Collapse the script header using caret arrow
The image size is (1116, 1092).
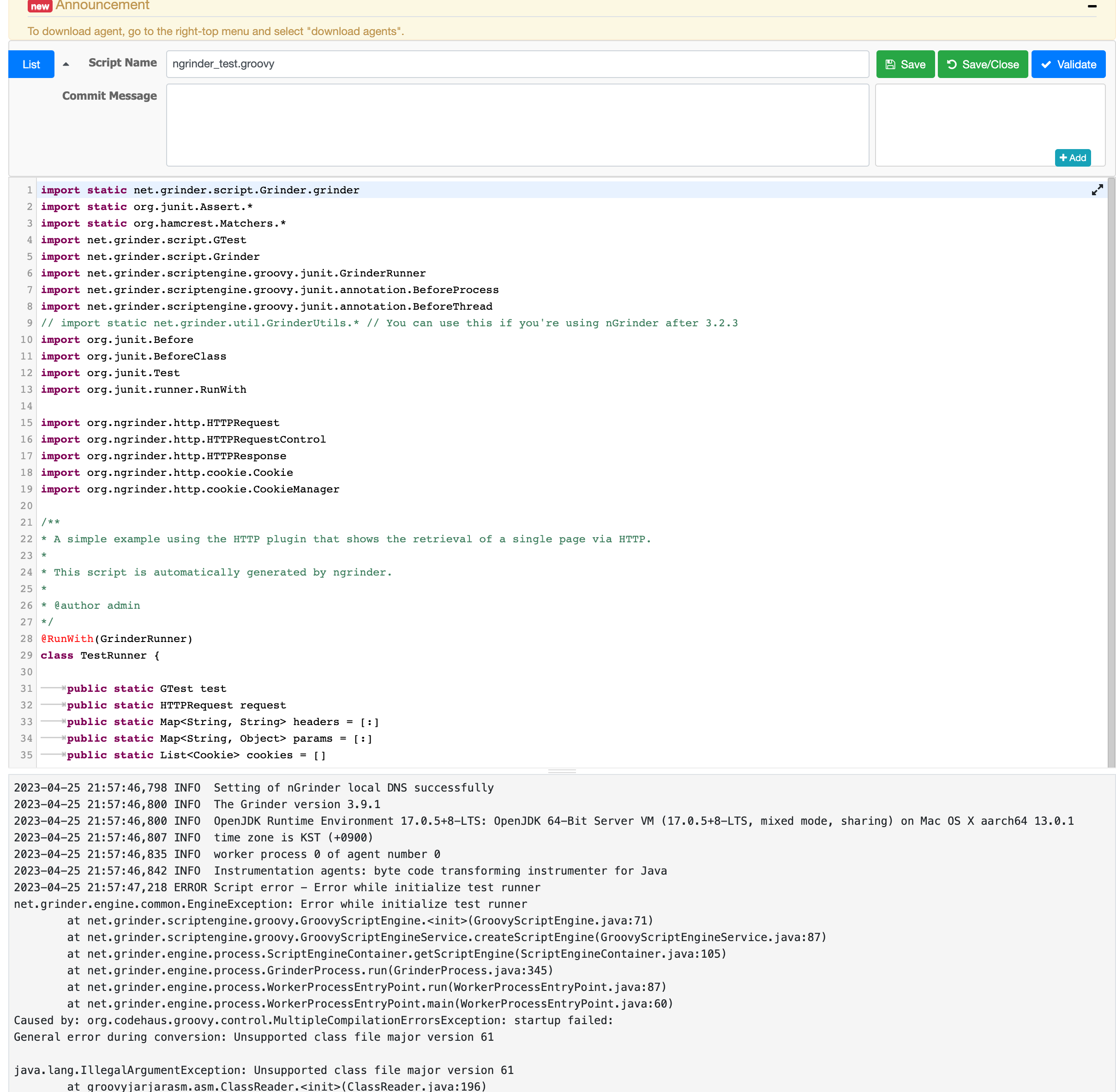[66, 64]
